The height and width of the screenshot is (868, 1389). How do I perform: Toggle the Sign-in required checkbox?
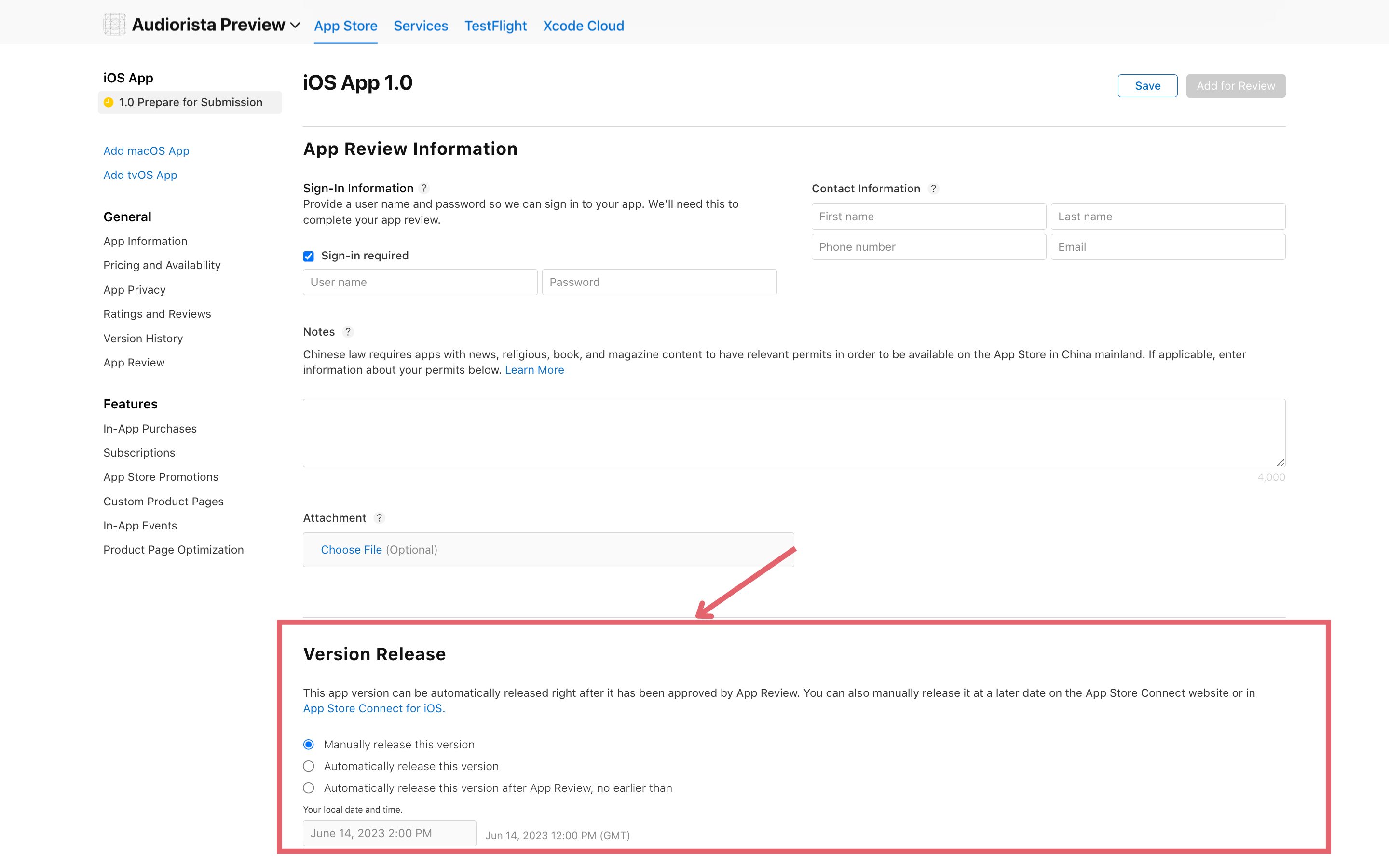[309, 256]
